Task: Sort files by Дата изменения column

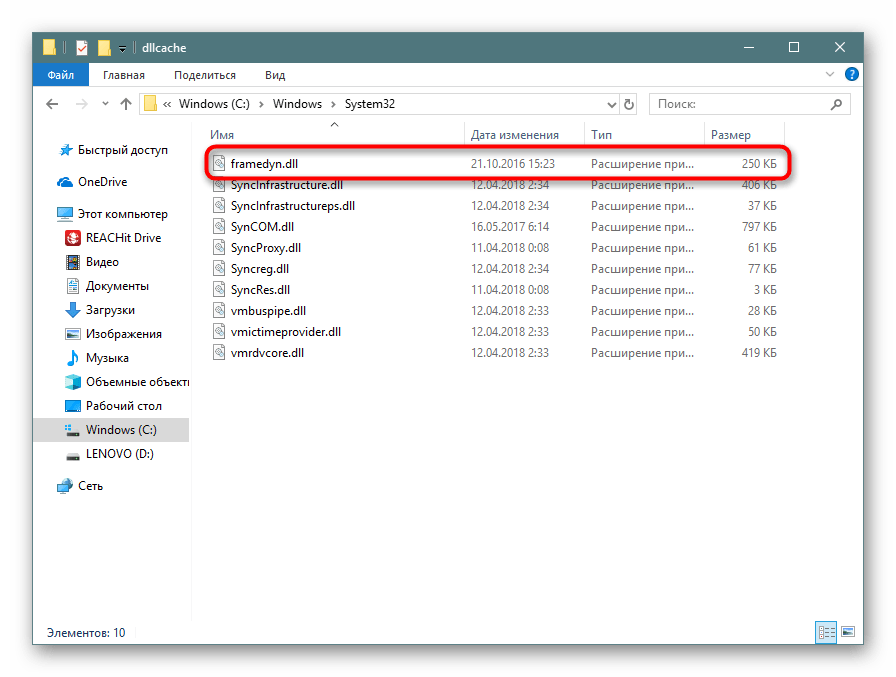Action: coord(515,135)
